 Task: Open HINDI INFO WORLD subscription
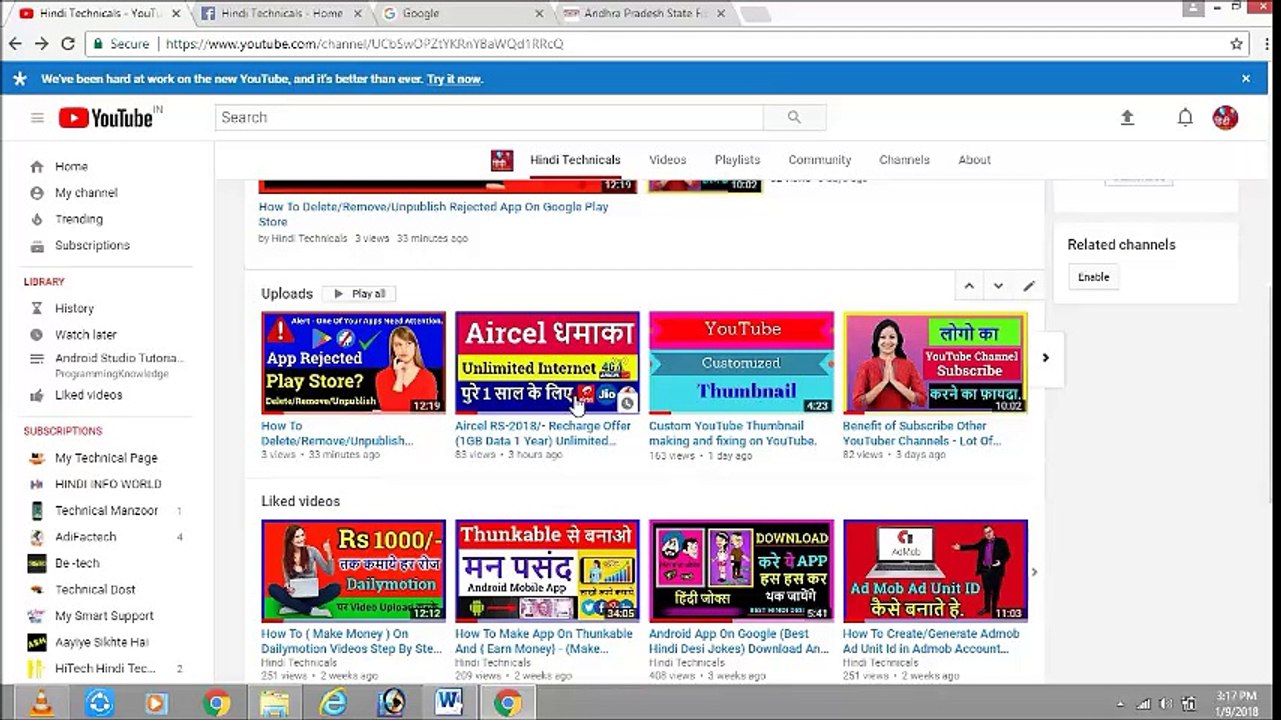[108, 484]
